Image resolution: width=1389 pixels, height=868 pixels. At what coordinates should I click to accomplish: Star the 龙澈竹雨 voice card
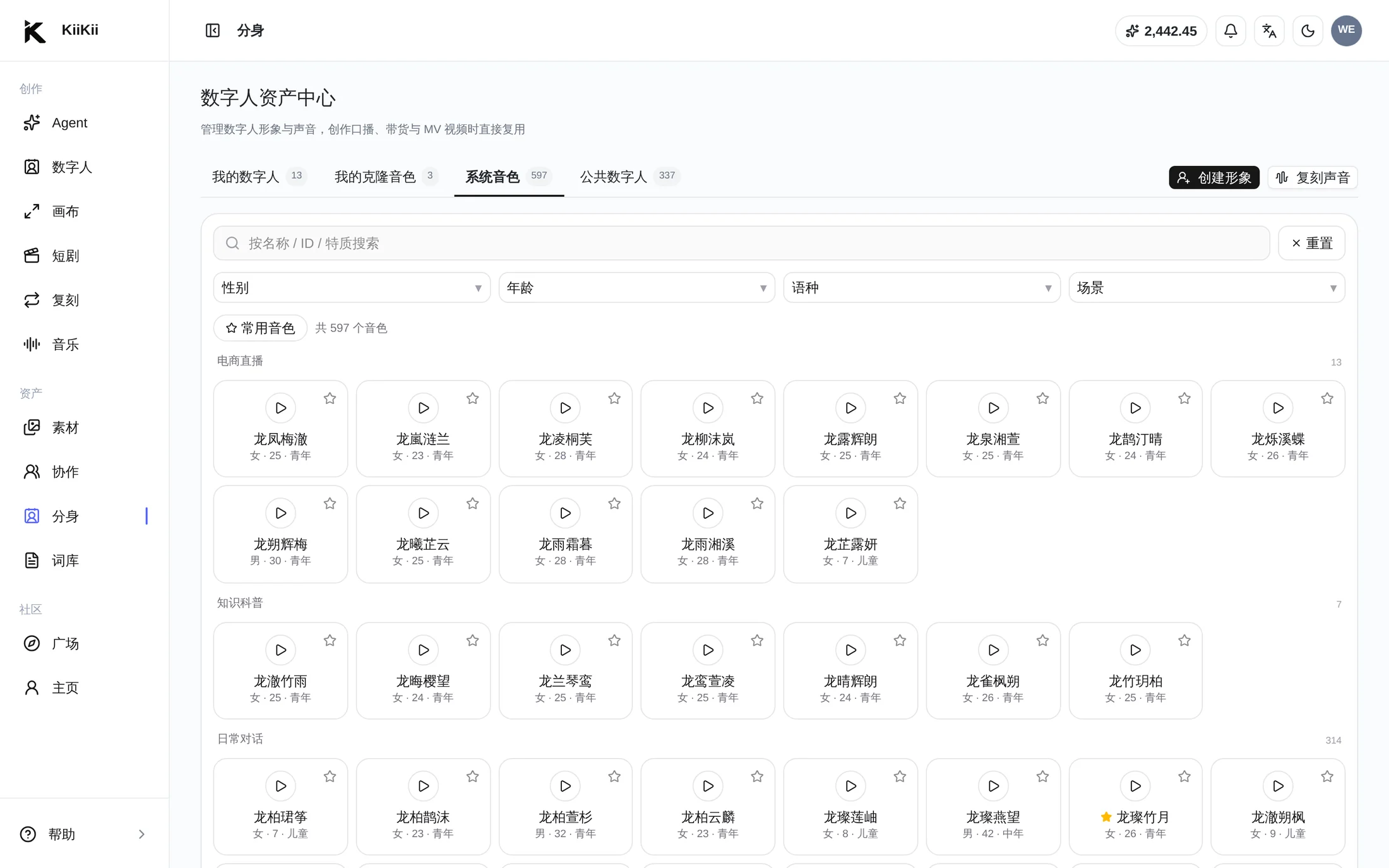click(330, 641)
